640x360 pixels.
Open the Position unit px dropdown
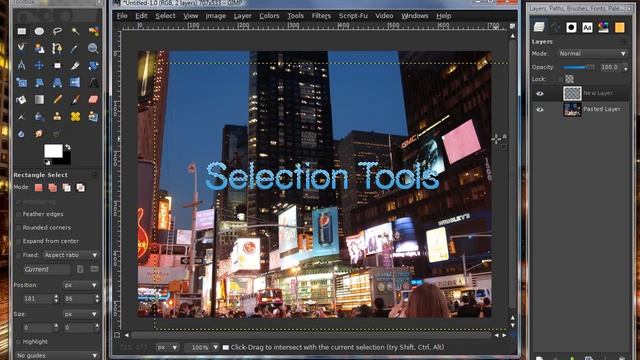[80, 285]
